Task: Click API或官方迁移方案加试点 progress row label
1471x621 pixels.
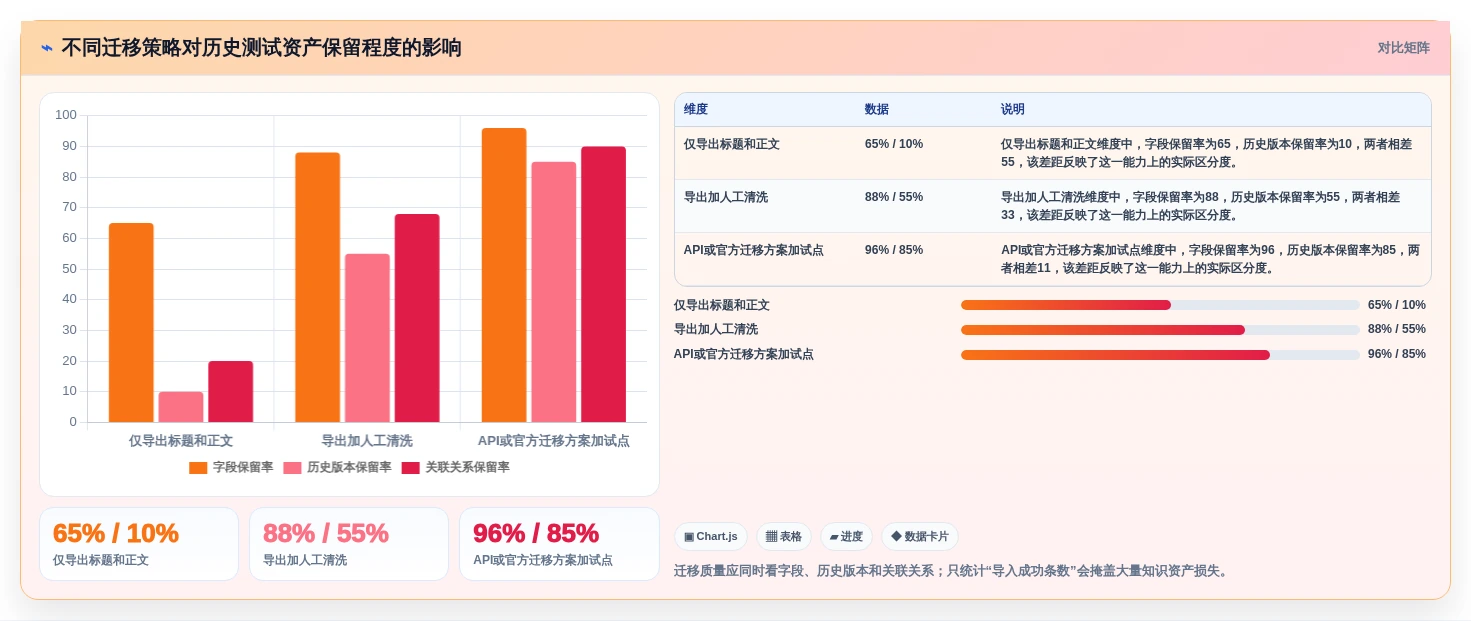Action: [x=744, y=355]
